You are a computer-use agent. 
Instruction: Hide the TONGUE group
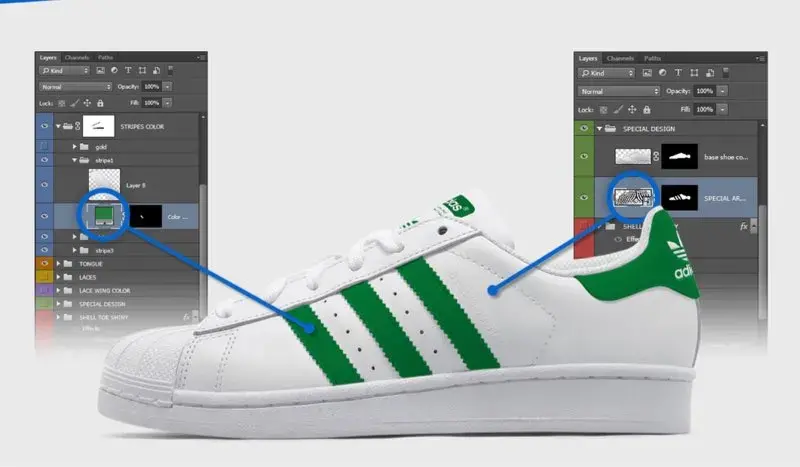tap(44, 263)
